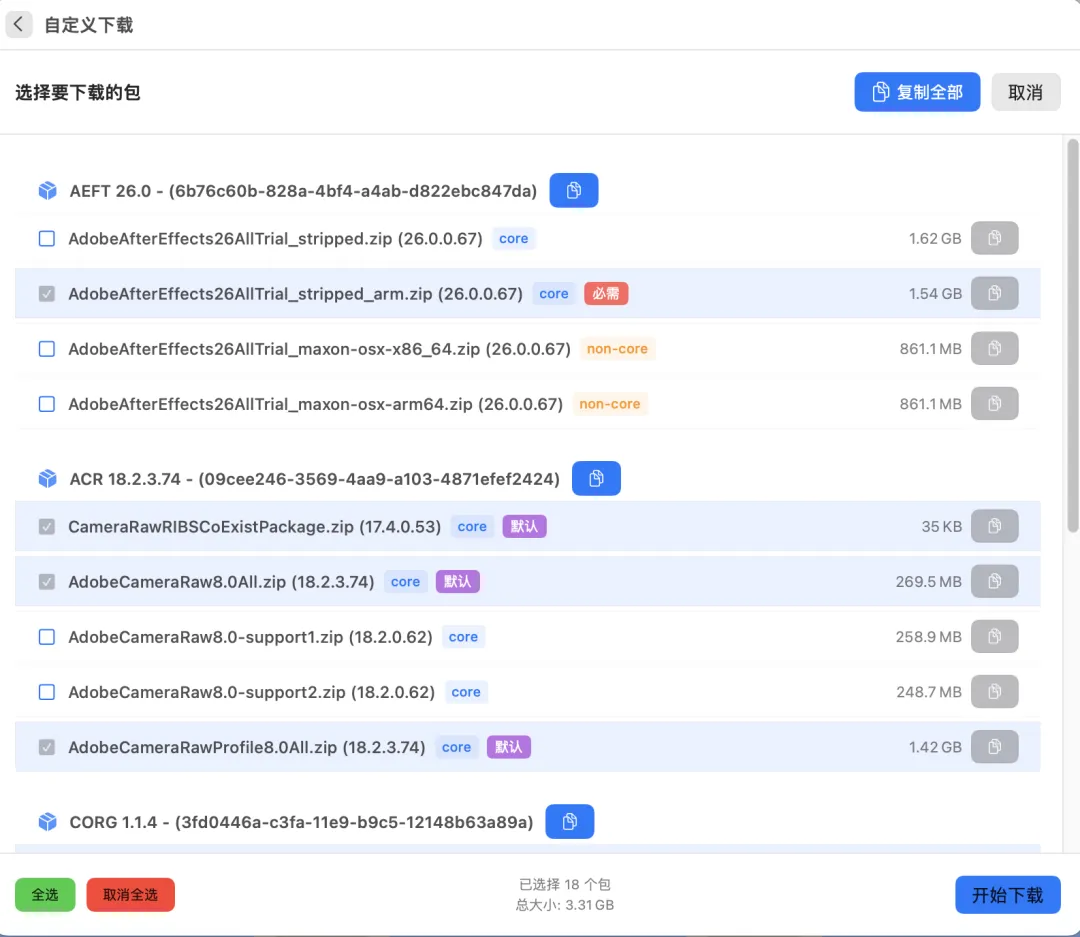Screen dimensions: 1080x937
Task: Click the CORG 1.1.4 package header text
Action: coord(301,822)
